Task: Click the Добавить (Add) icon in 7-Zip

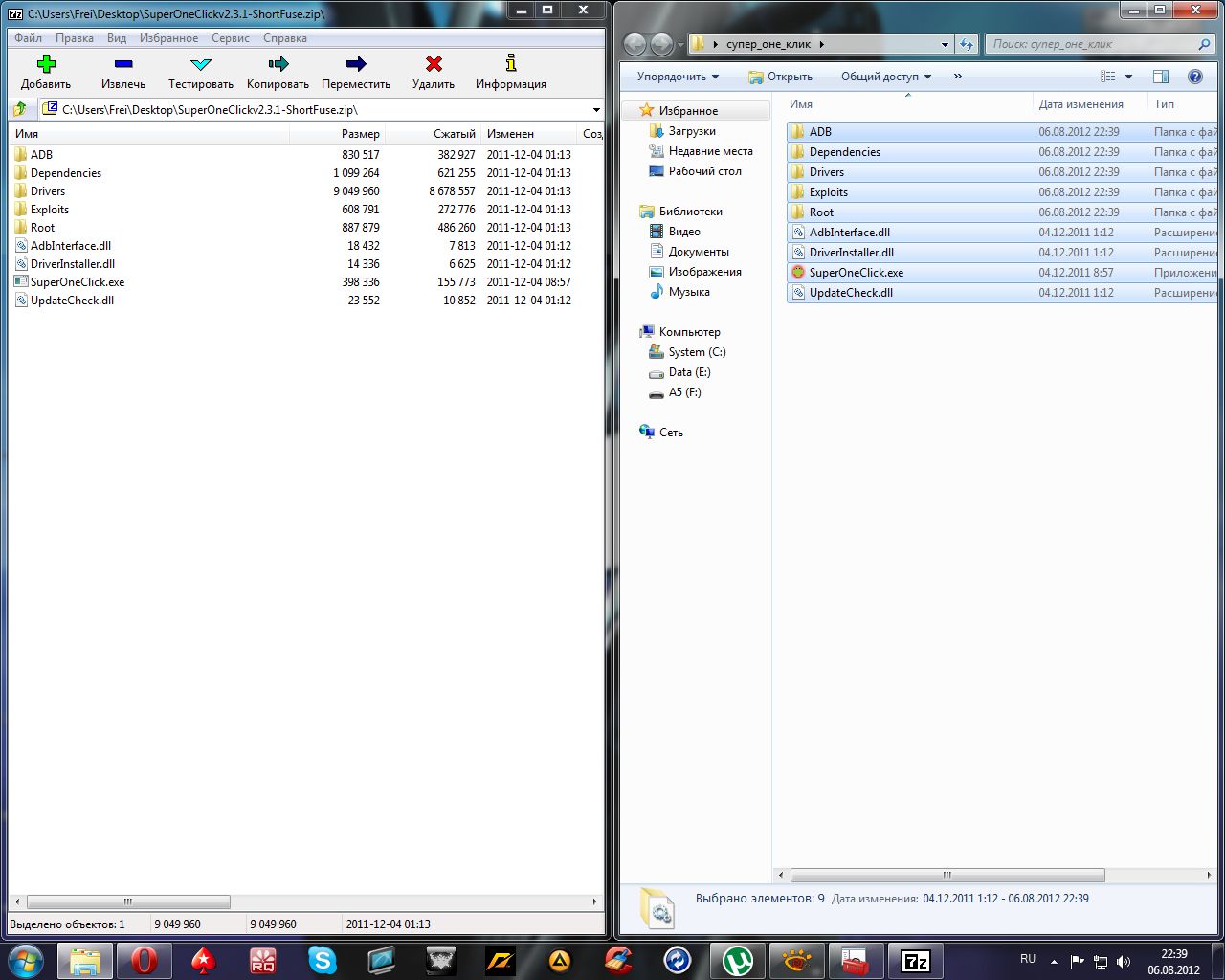Action: tap(46, 64)
